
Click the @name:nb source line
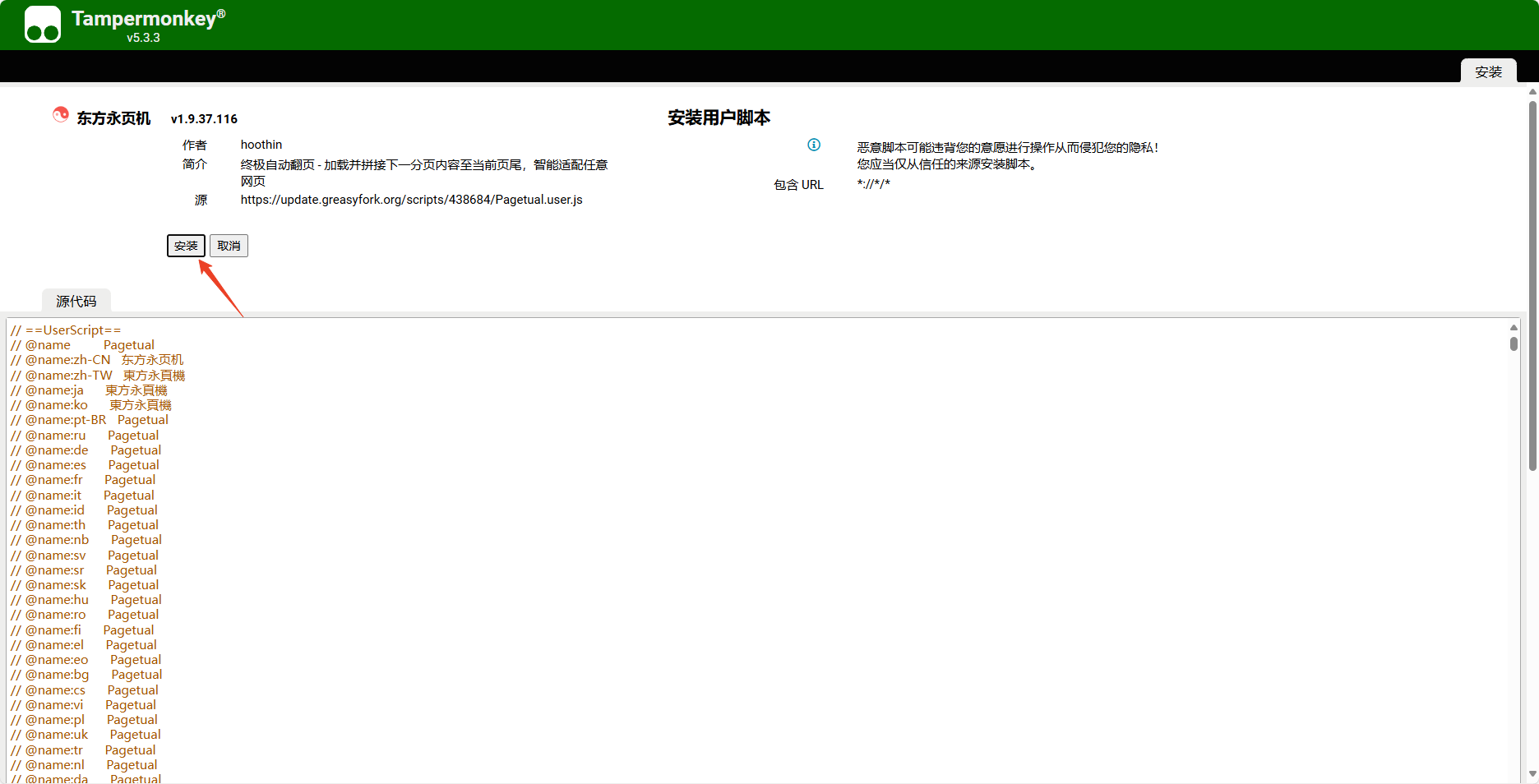(86, 540)
